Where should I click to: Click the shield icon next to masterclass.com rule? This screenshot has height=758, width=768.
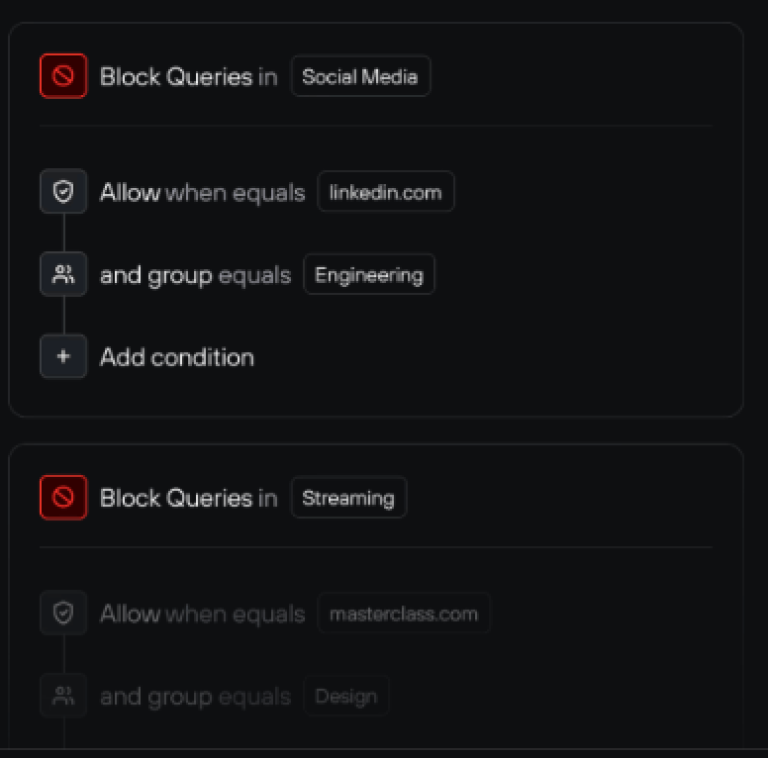(x=63, y=613)
